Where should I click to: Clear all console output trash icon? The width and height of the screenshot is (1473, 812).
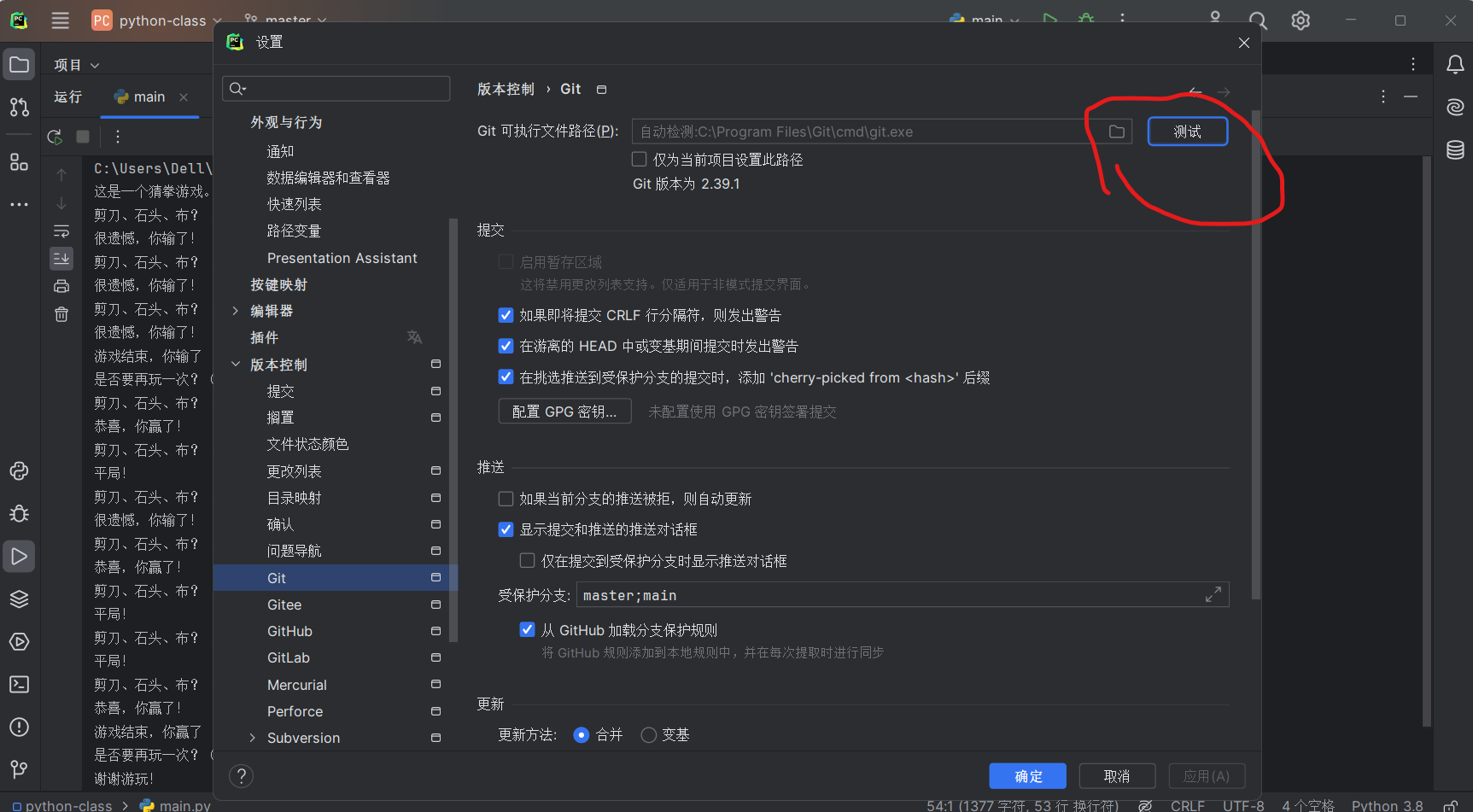tap(61, 314)
